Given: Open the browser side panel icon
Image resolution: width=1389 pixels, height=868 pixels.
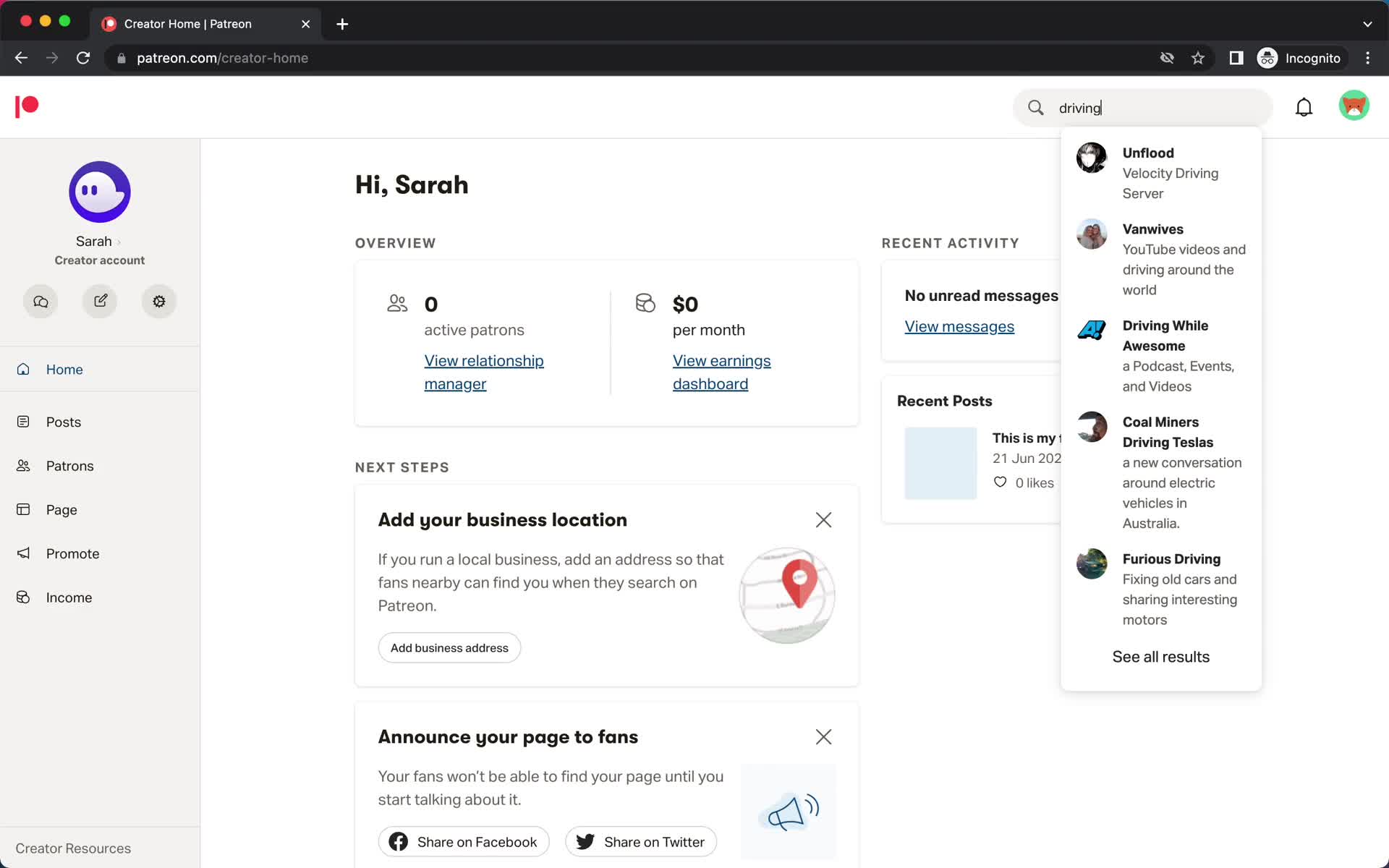Looking at the screenshot, I should point(1236,58).
